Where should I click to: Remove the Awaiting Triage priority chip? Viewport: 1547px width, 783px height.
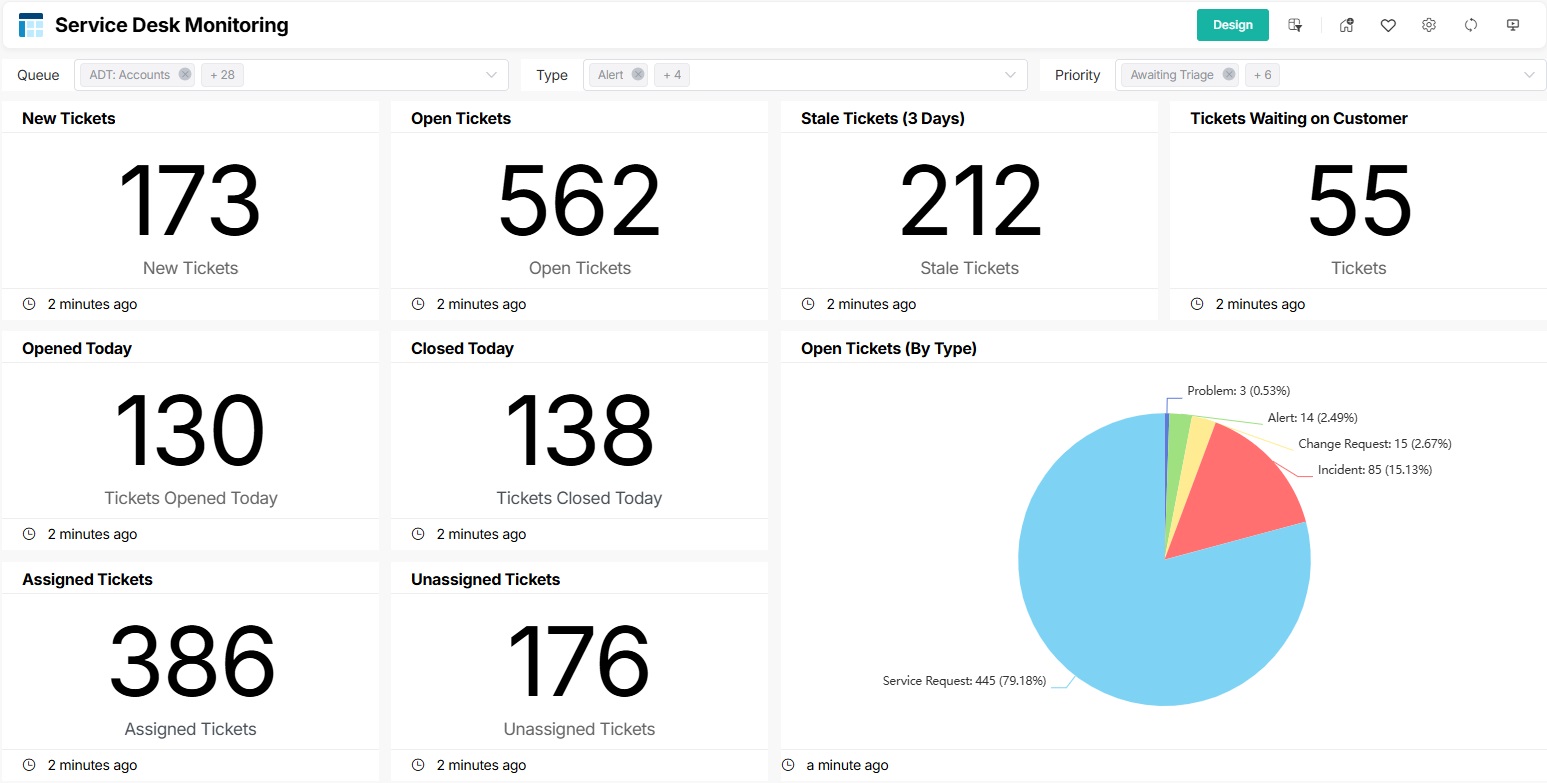[x=1229, y=74]
